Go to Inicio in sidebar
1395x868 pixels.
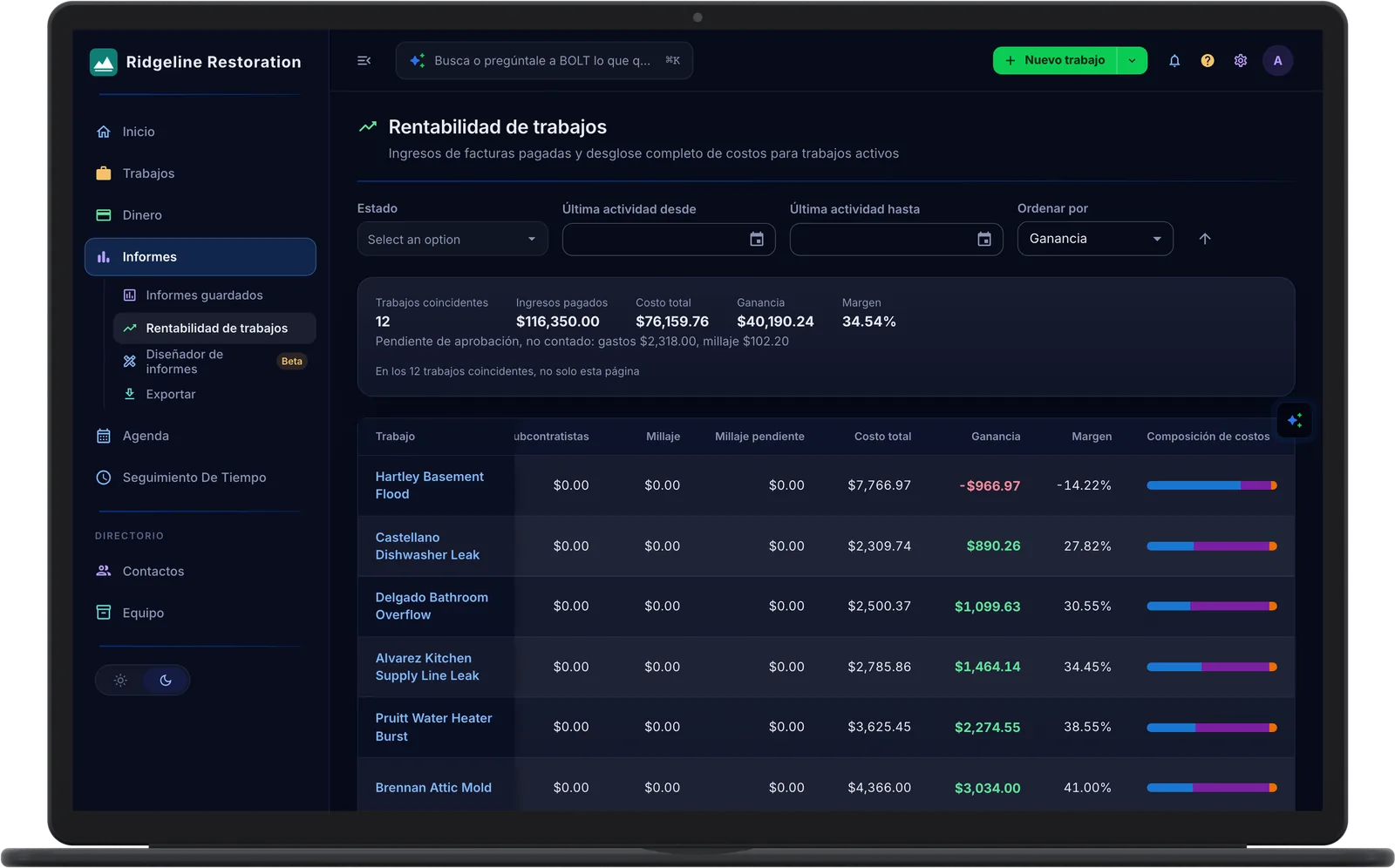click(201, 132)
